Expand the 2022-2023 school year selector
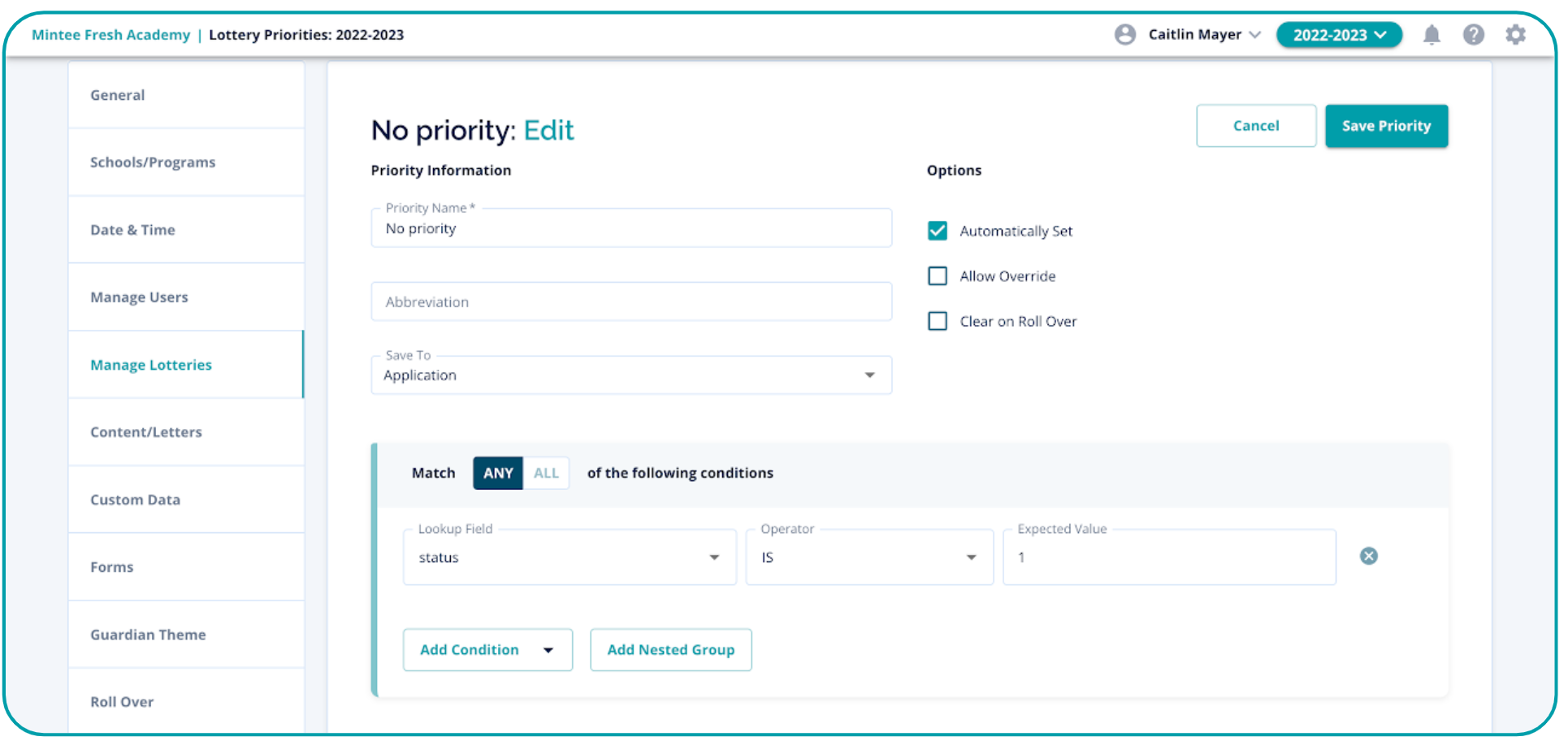Screen dimensions: 1568x741 pyautogui.click(x=1338, y=35)
